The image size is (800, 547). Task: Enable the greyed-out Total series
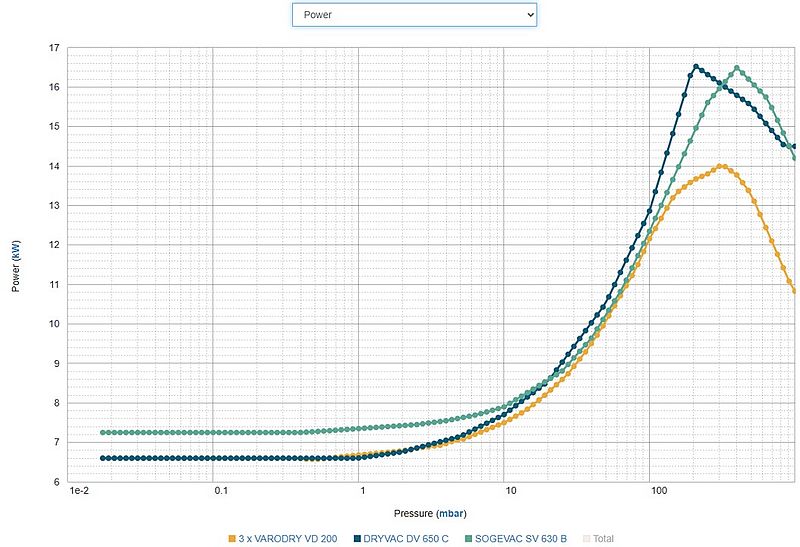[606, 538]
